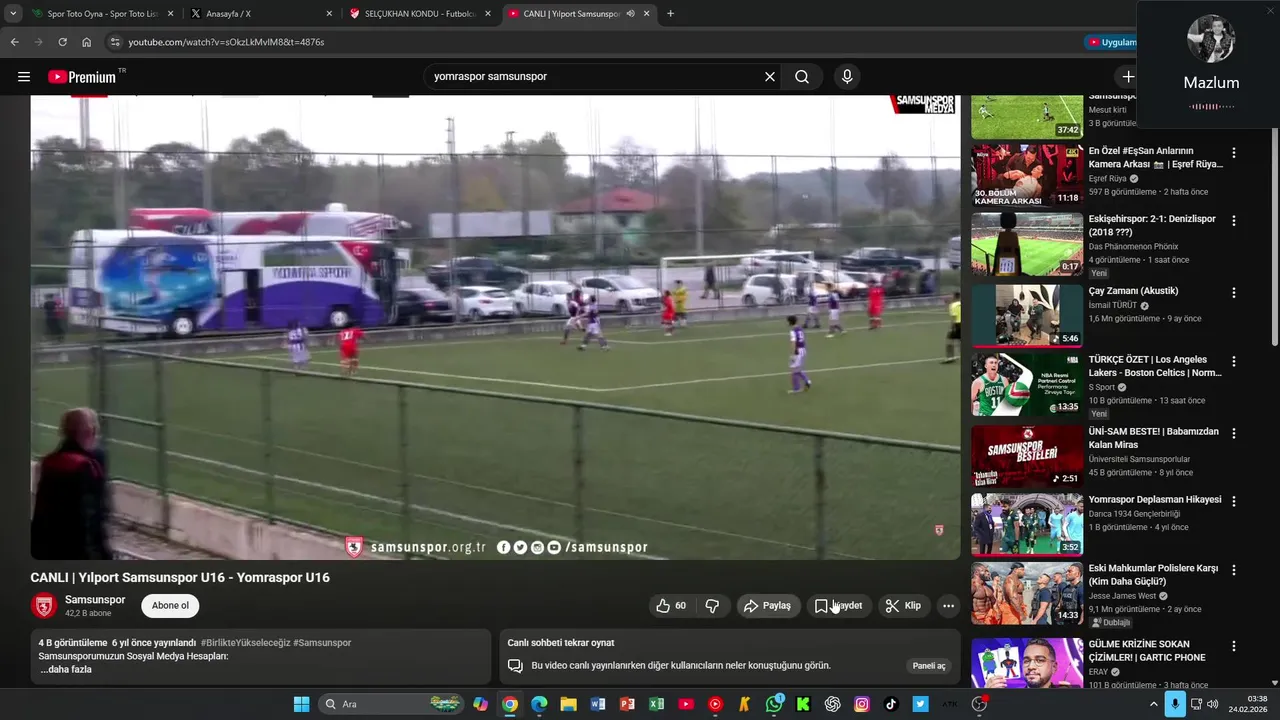The height and width of the screenshot is (720, 1280).
Task: Click the #Samsunspor hashtag
Action: (322, 643)
